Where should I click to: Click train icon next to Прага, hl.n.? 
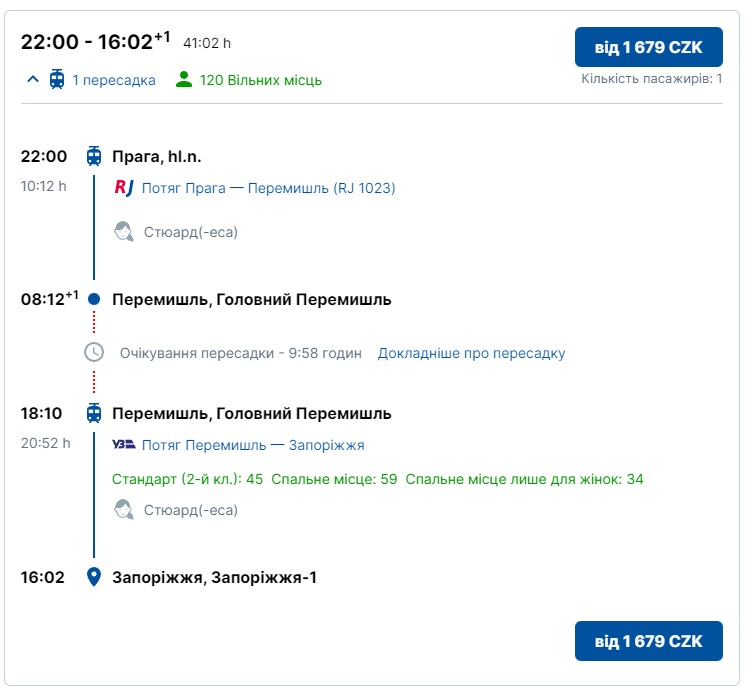click(x=94, y=156)
